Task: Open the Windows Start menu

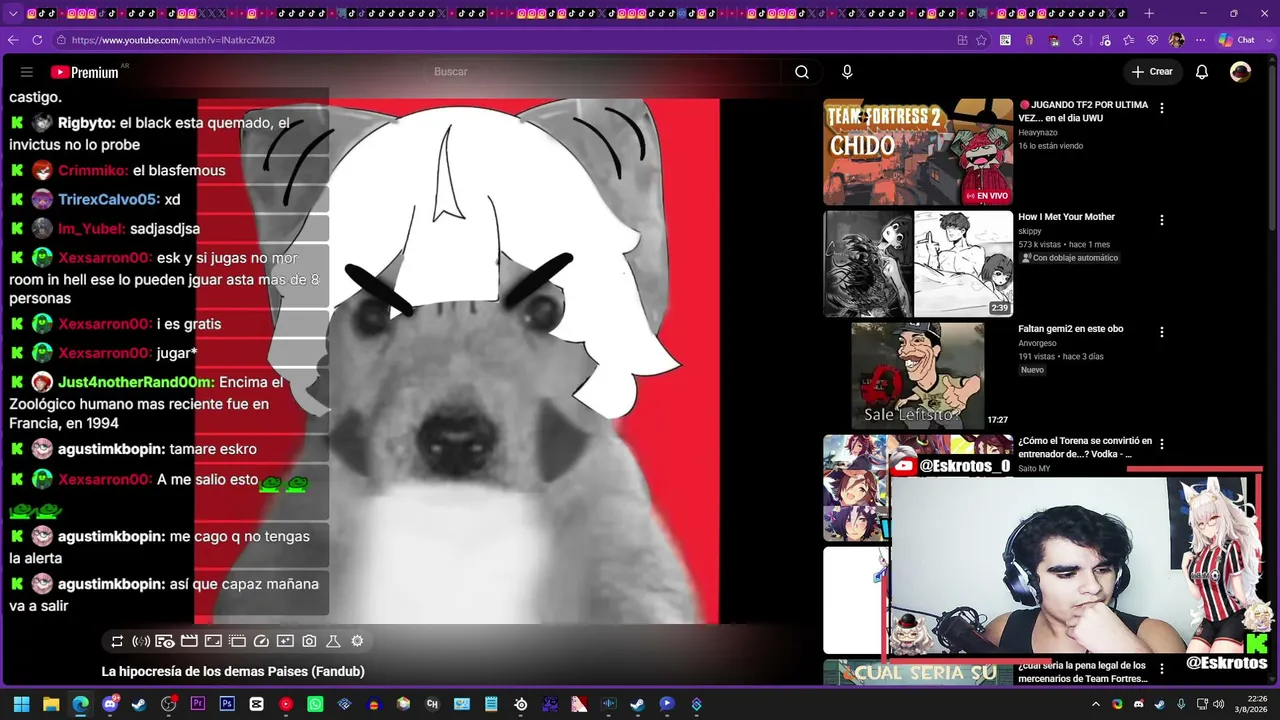Action: (x=21, y=704)
